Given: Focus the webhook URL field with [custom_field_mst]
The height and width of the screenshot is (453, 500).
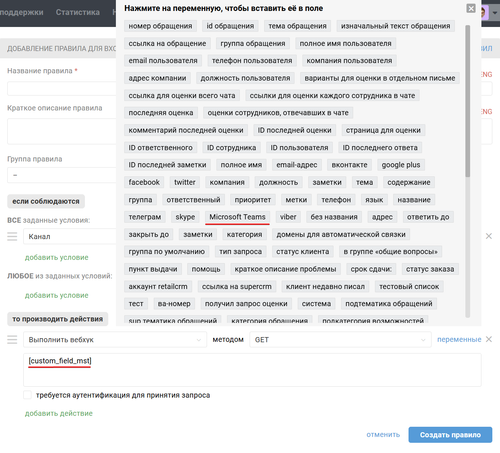Looking at the screenshot, I should pyautogui.click(x=252, y=370).
